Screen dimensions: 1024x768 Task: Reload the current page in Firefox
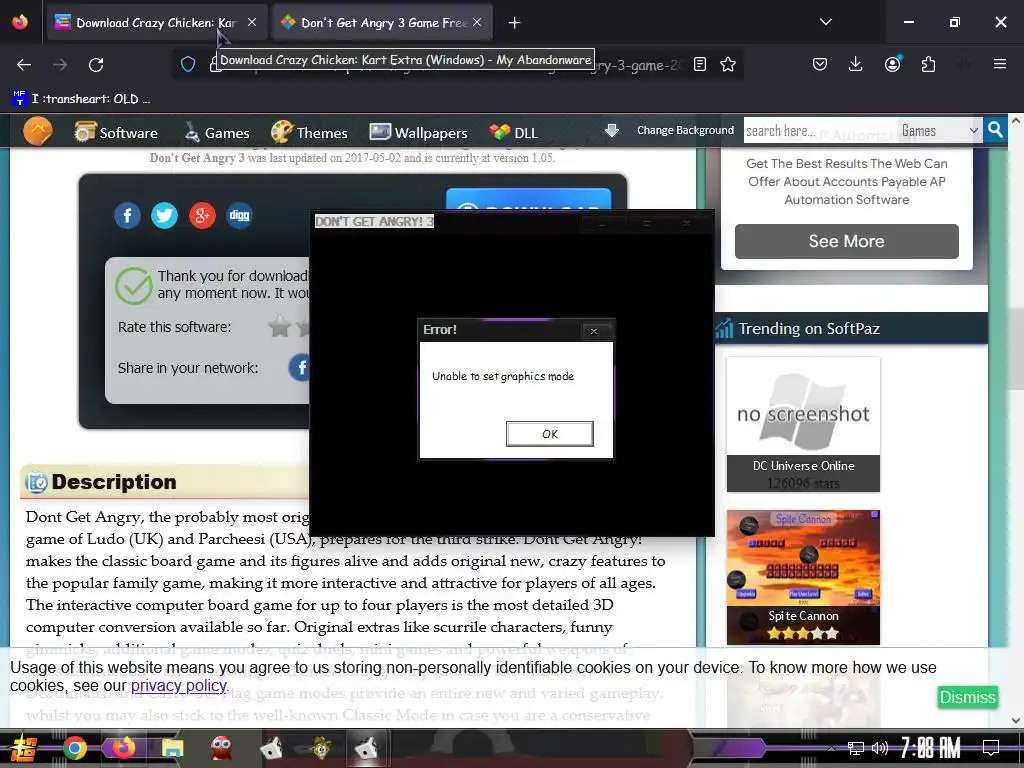point(96,65)
